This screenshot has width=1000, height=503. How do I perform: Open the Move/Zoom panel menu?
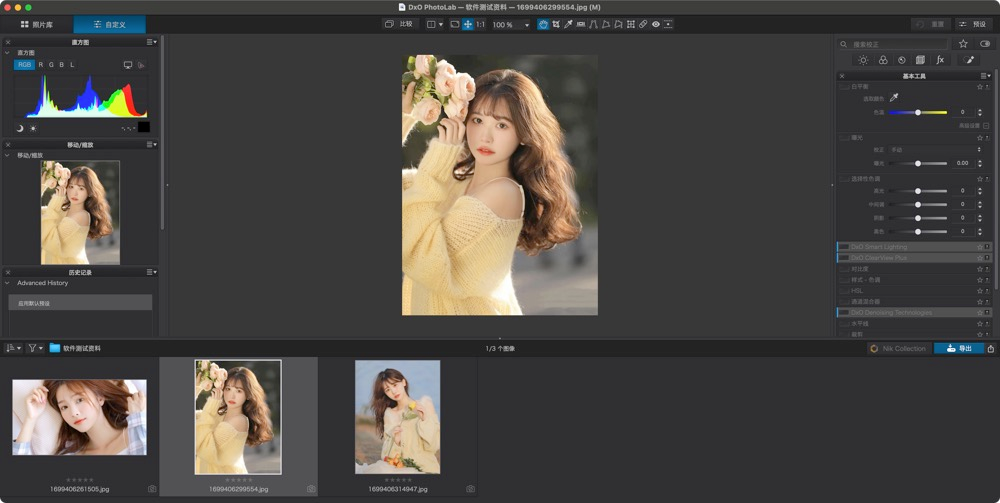pos(152,145)
